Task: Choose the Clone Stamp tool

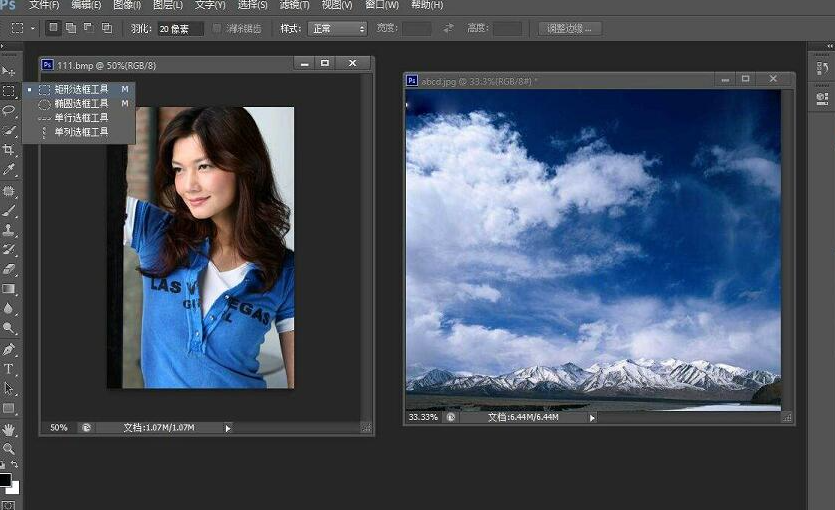Action: (x=9, y=230)
